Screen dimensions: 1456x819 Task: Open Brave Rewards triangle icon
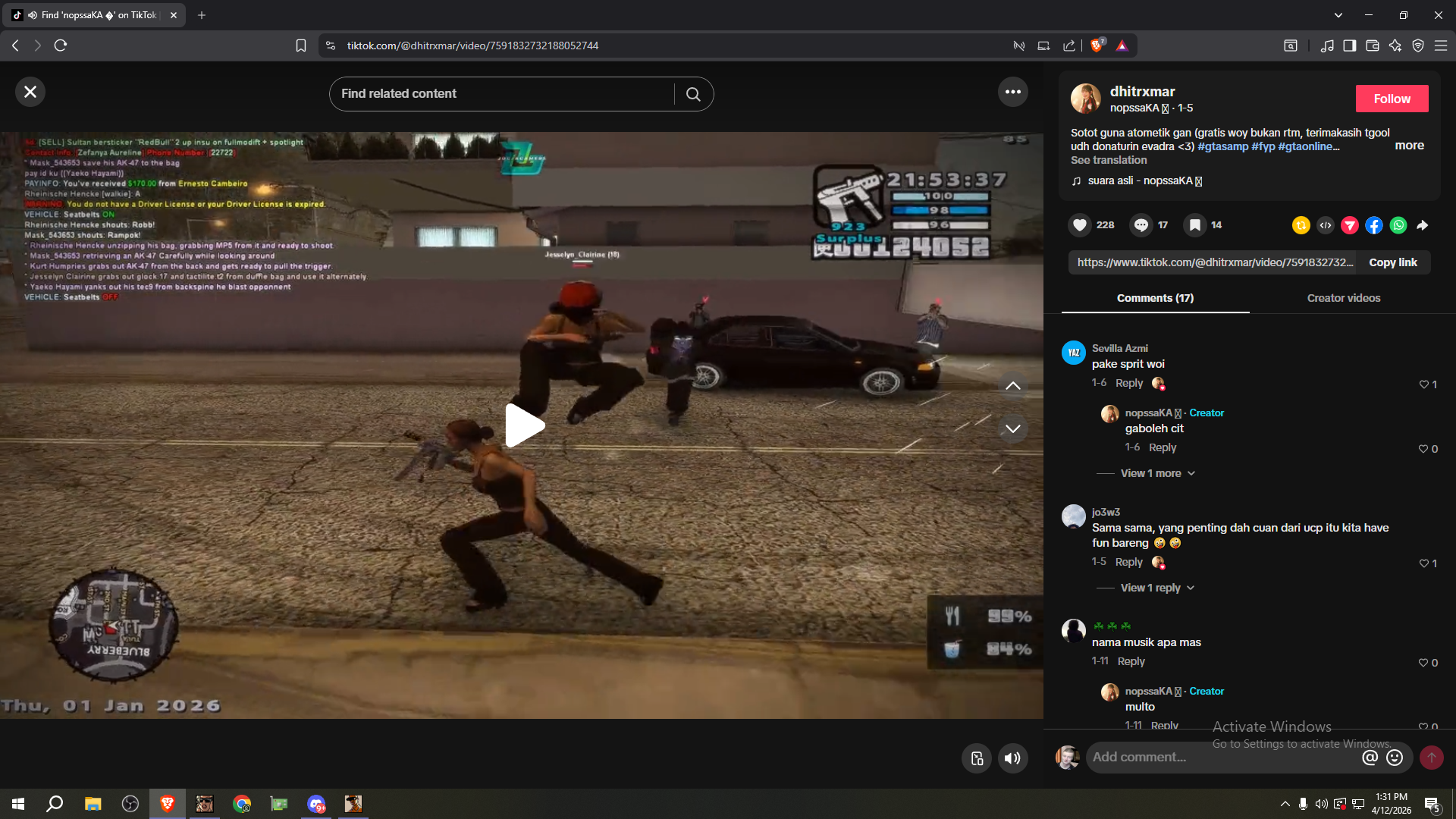tap(1122, 45)
